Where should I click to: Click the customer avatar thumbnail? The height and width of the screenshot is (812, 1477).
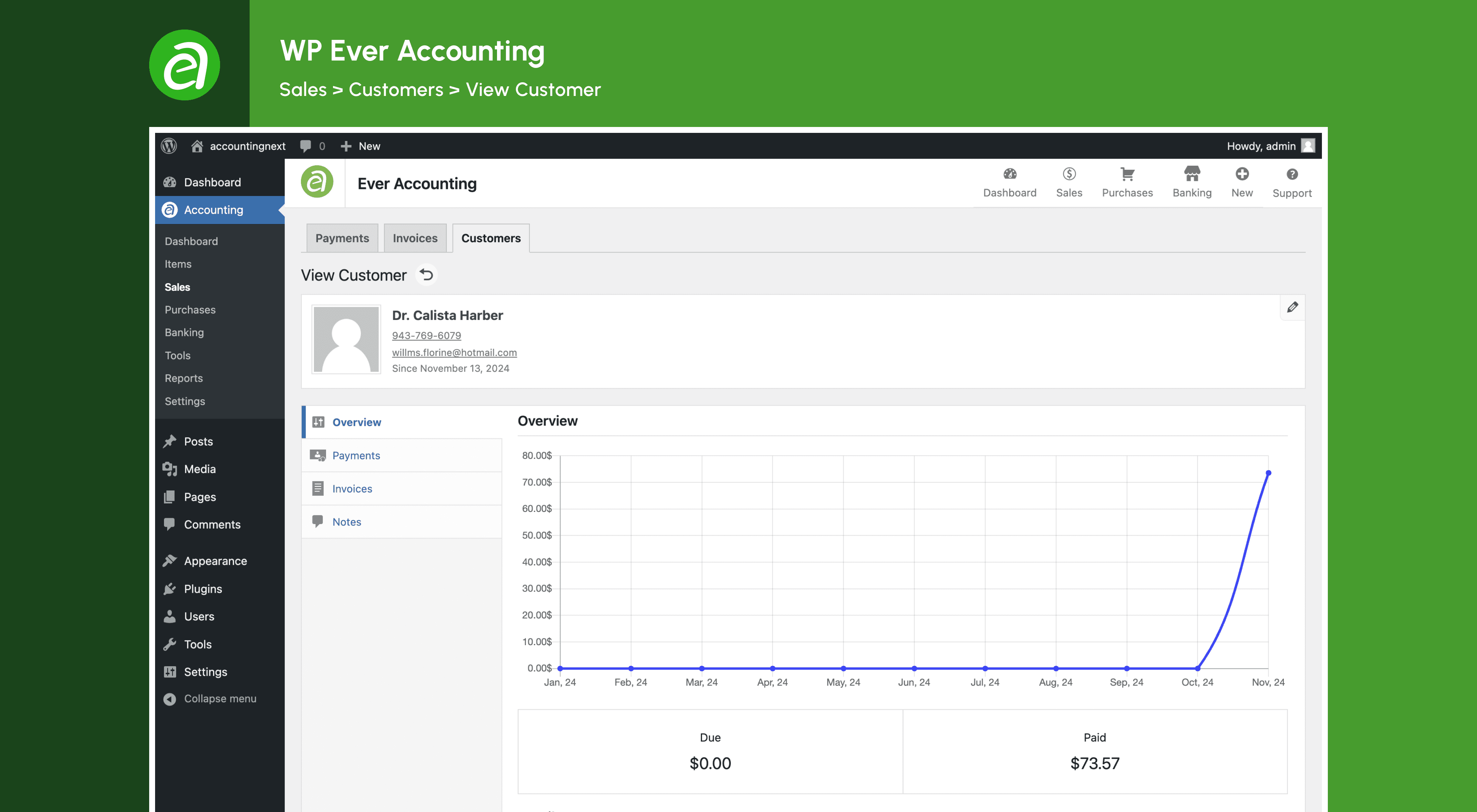346,340
